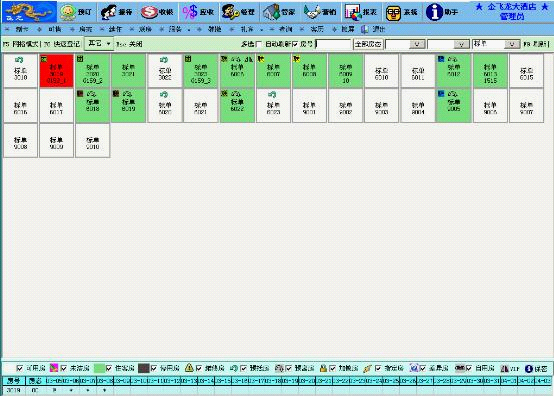Click the 全部房态 all room status button
Screen dimensions: 555x397
368,44
